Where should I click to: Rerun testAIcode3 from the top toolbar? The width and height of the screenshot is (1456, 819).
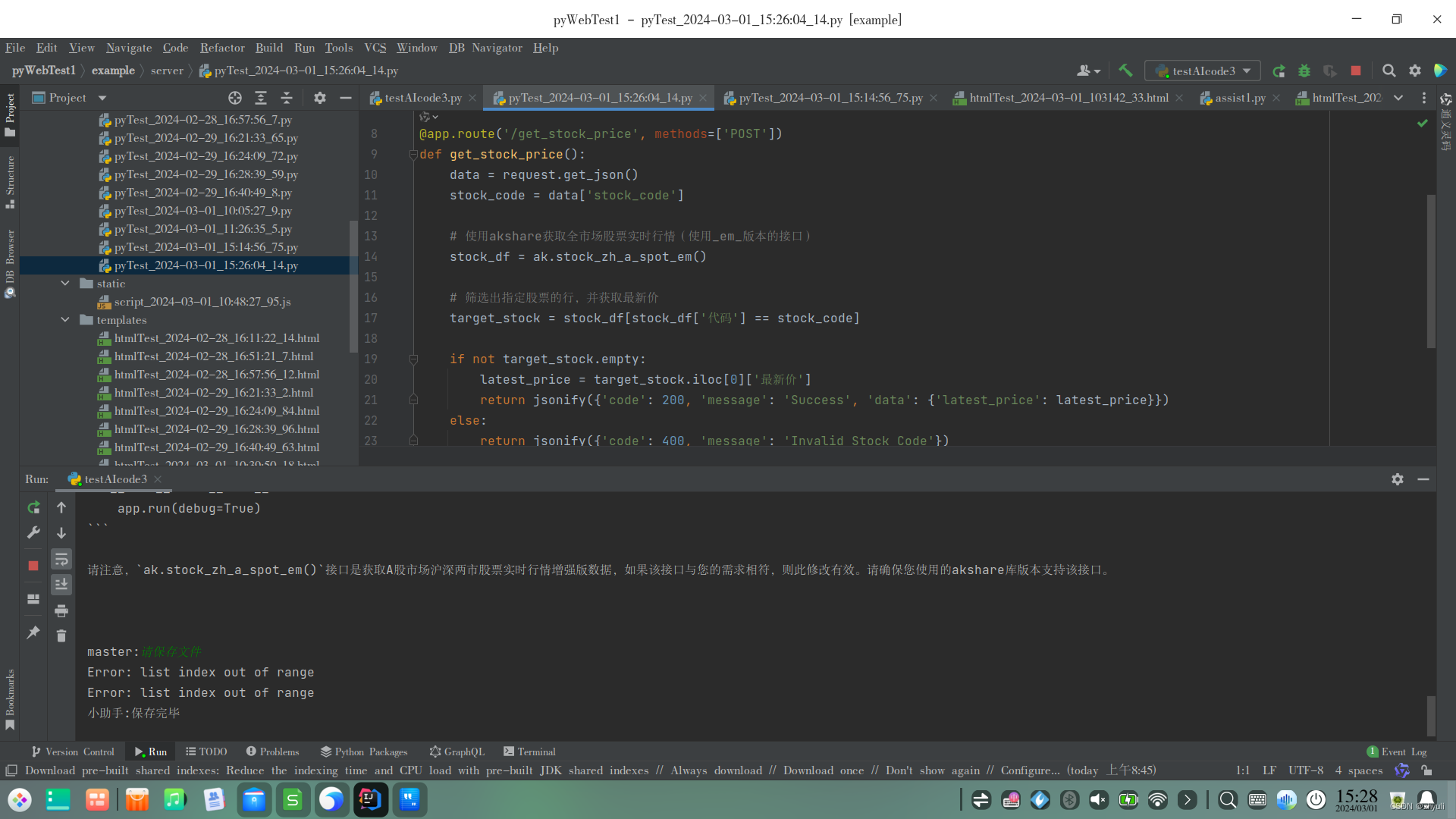[x=1279, y=71]
